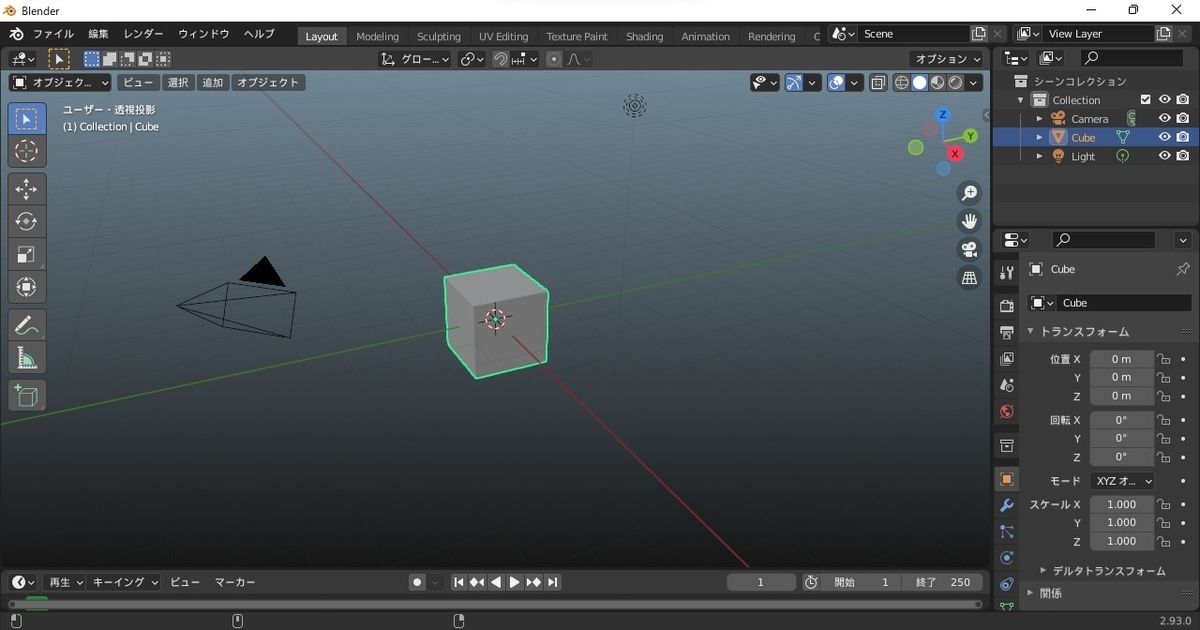Open the グロー transform orientation dropdown
This screenshot has height=630, width=1200.
coord(415,59)
